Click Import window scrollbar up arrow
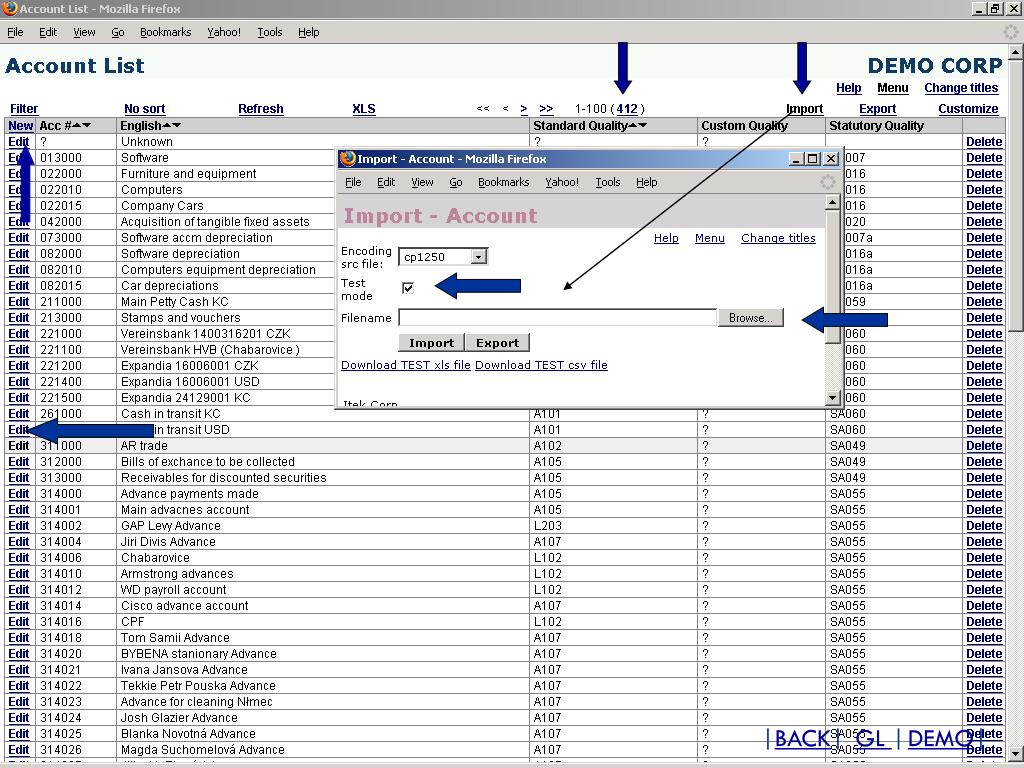Image resolution: width=1024 pixels, height=768 pixels. tap(832, 202)
